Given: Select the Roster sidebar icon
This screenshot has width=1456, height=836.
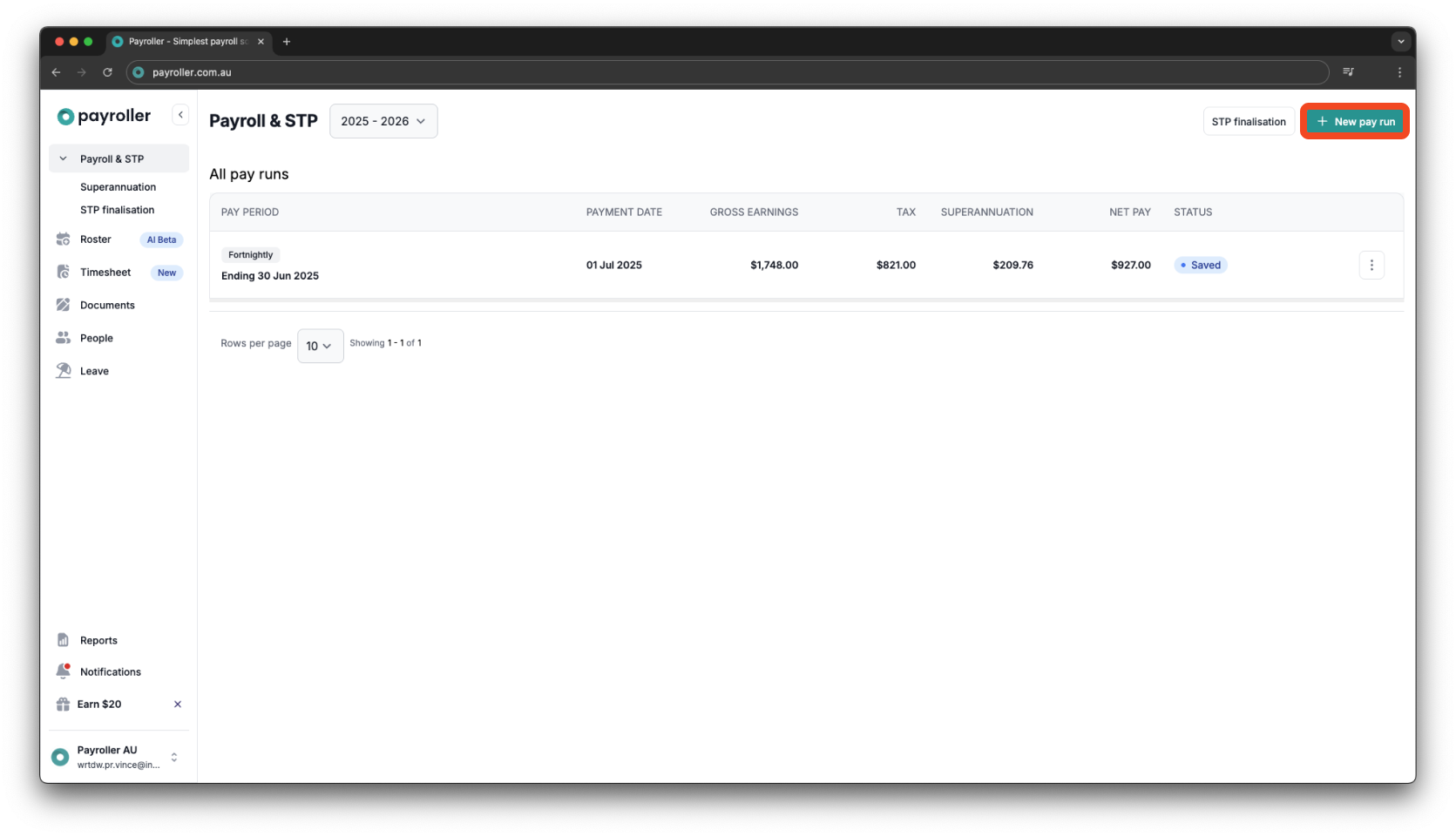Looking at the screenshot, I should tap(64, 239).
